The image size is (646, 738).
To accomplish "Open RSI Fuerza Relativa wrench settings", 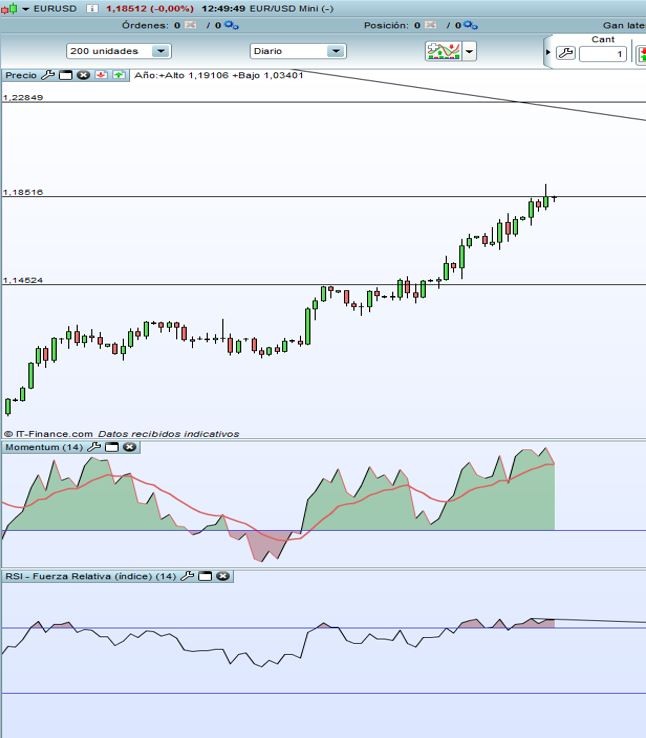I will coord(187,576).
